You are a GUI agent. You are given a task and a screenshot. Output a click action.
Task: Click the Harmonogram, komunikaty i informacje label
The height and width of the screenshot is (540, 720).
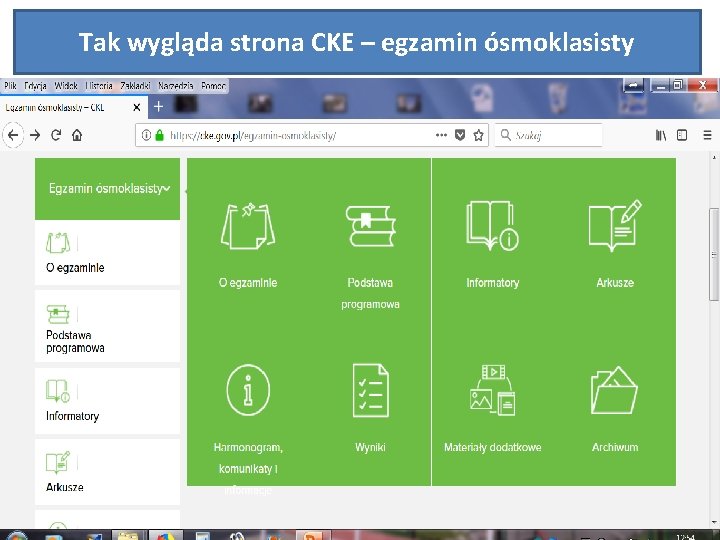pos(248,469)
